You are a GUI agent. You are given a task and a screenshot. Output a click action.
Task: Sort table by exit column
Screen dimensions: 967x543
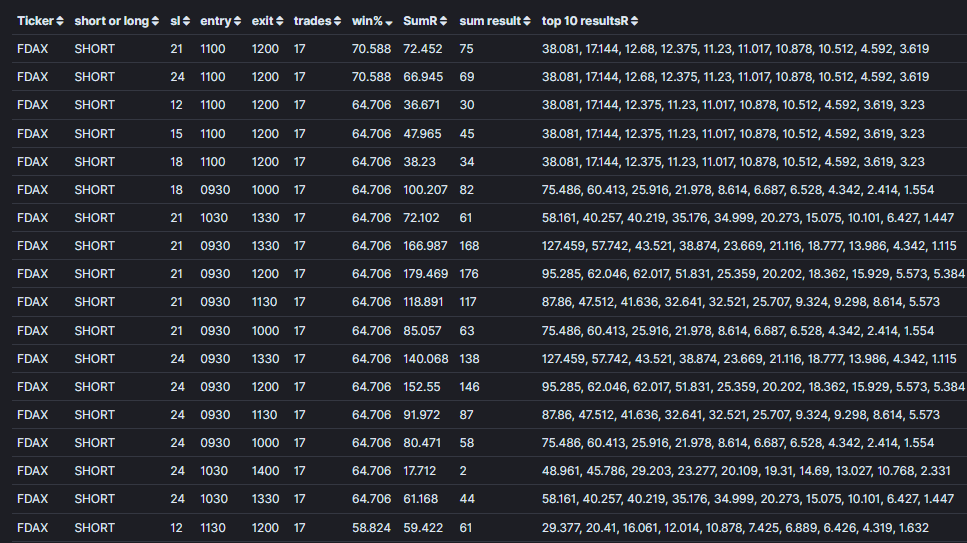267,21
